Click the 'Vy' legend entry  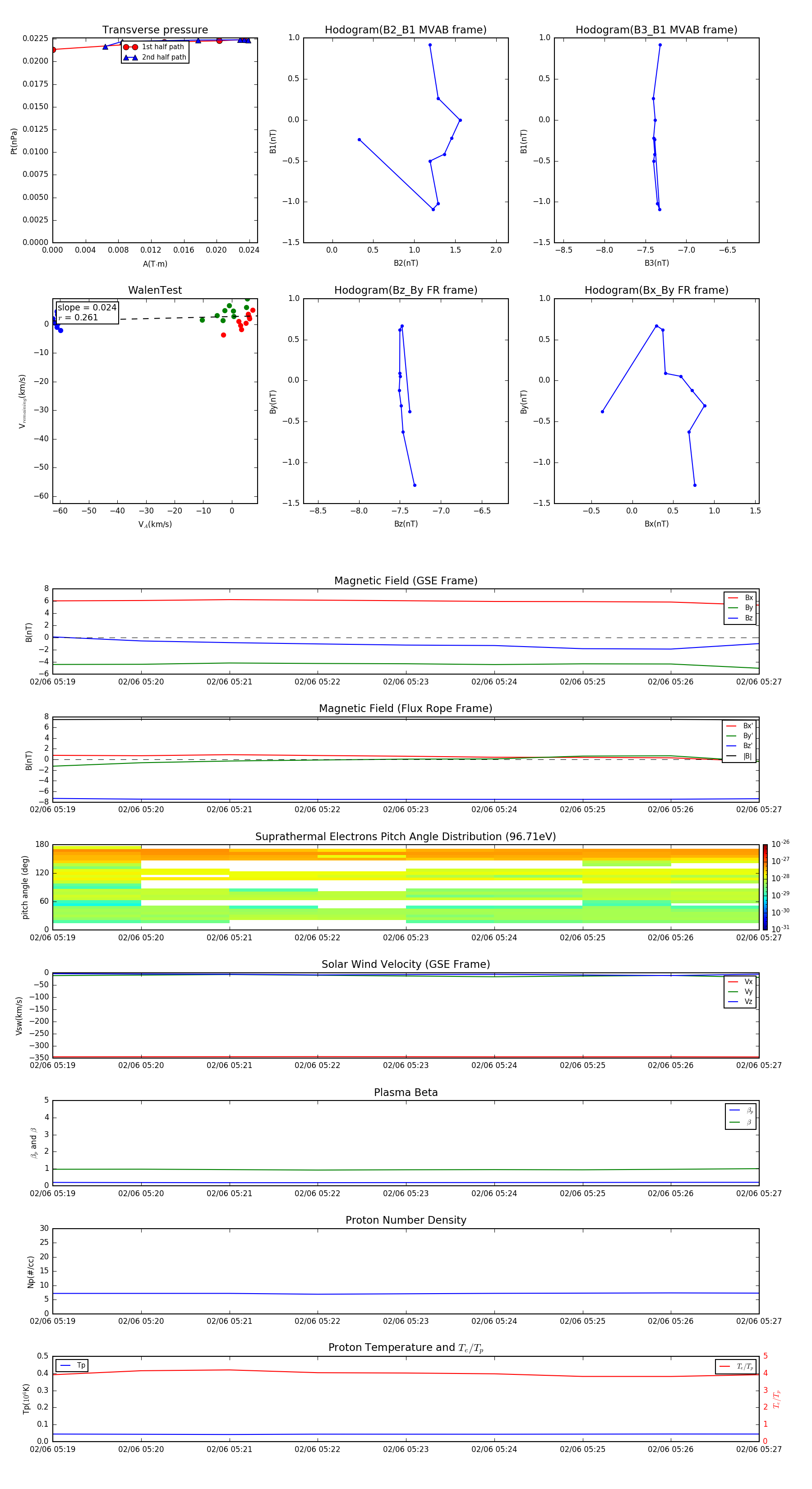click(740, 991)
